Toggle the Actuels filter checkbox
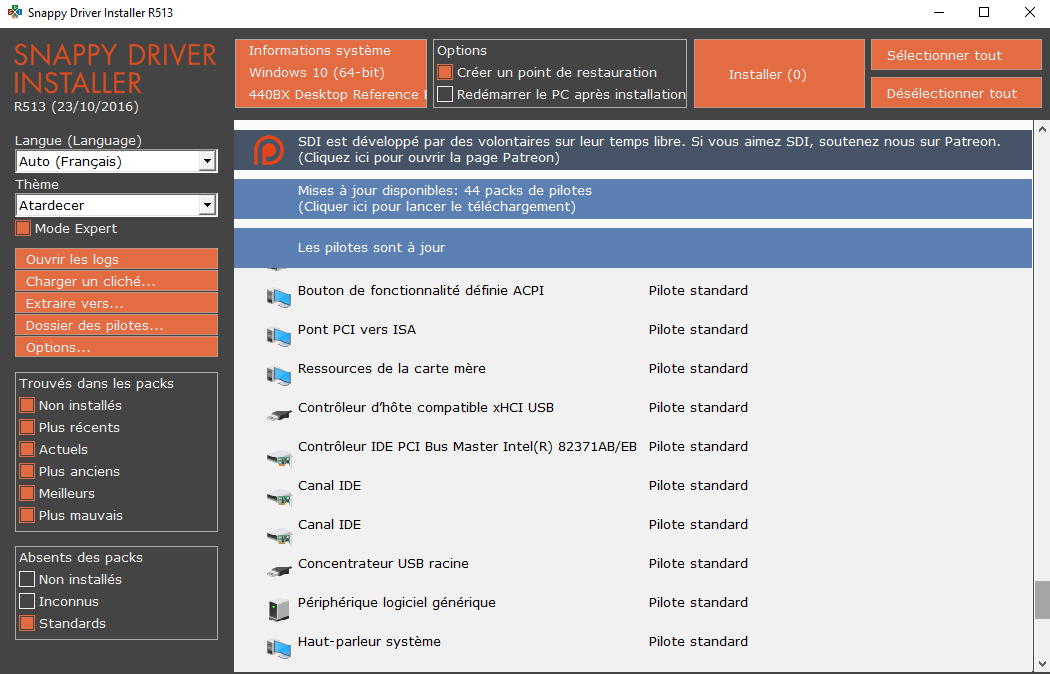The width and height of the screenshot is (1050, 674). click(x=27, y=449)
